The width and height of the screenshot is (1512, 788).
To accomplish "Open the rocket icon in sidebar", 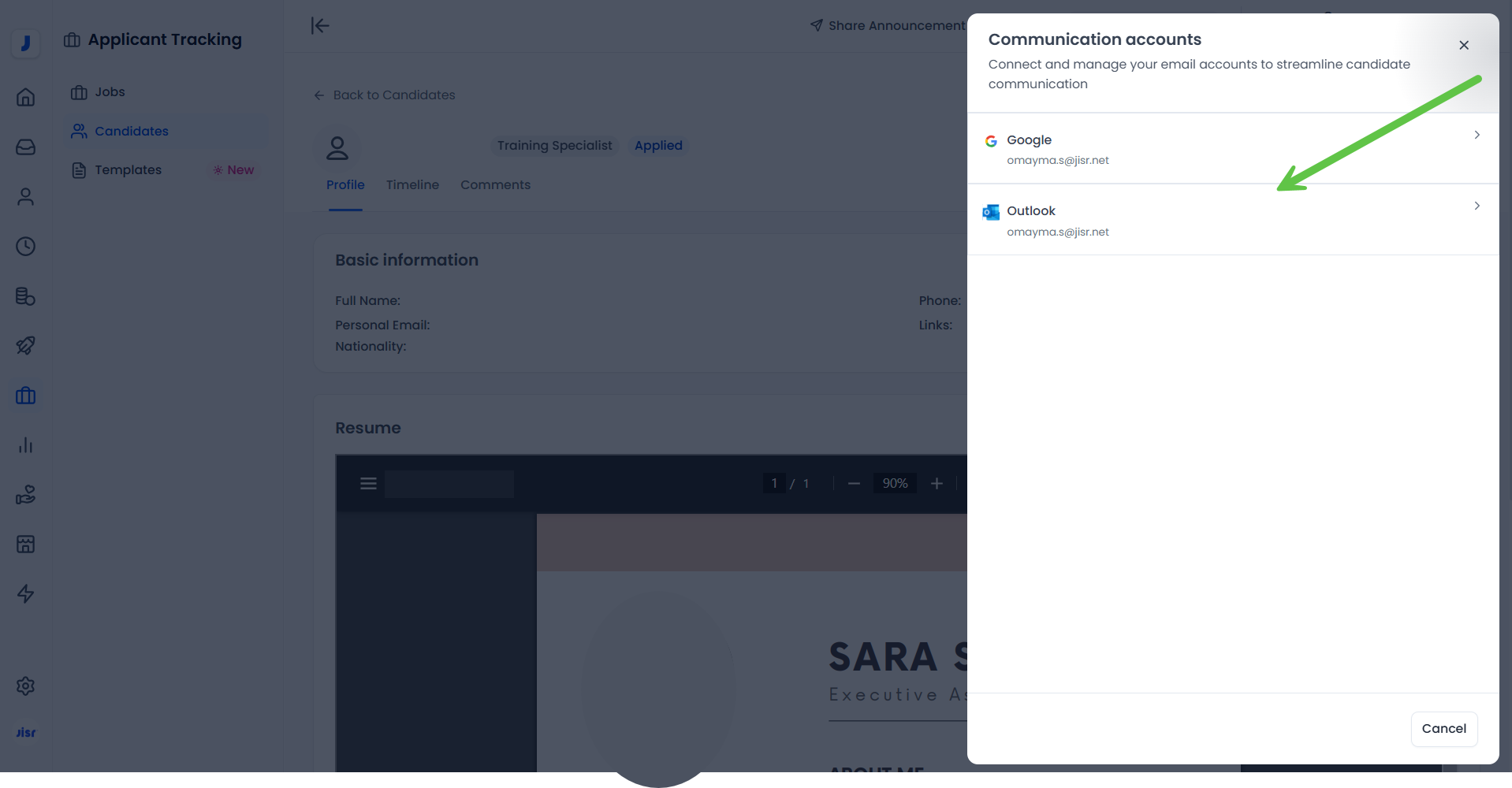I will click(x=26, y=346).
